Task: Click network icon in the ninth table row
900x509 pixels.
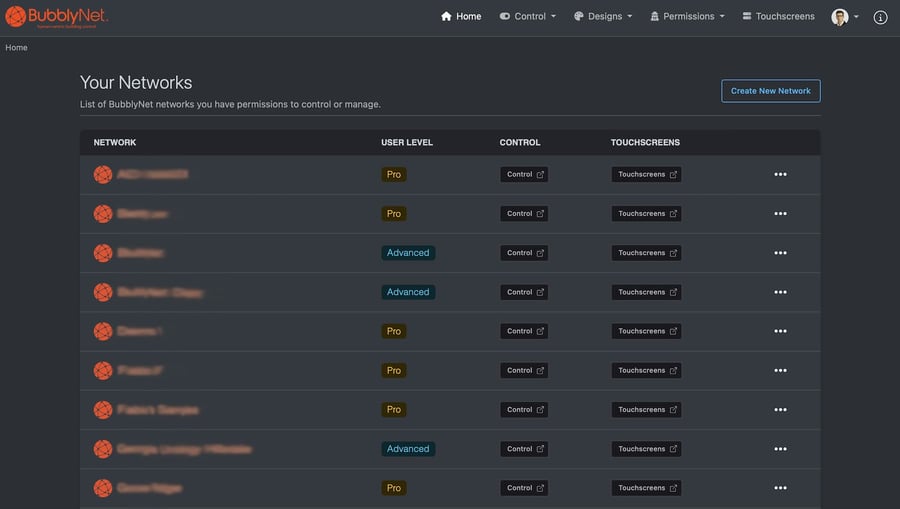Action: [103, 488]
